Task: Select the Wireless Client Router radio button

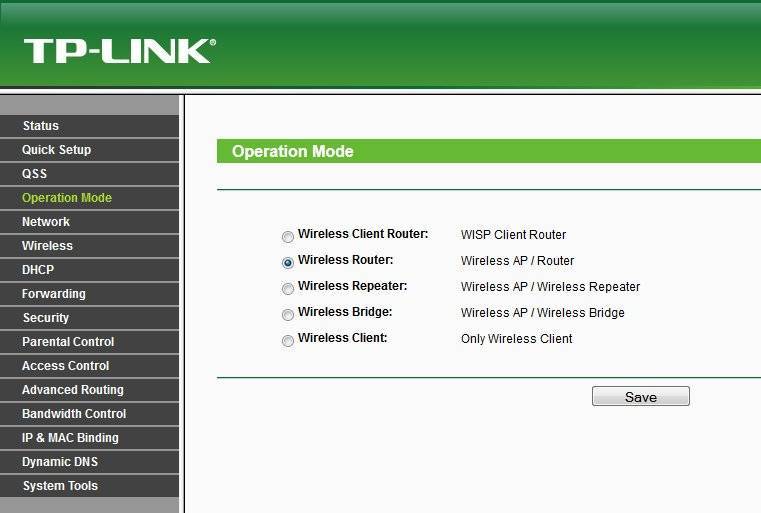Action: [288, 236]
